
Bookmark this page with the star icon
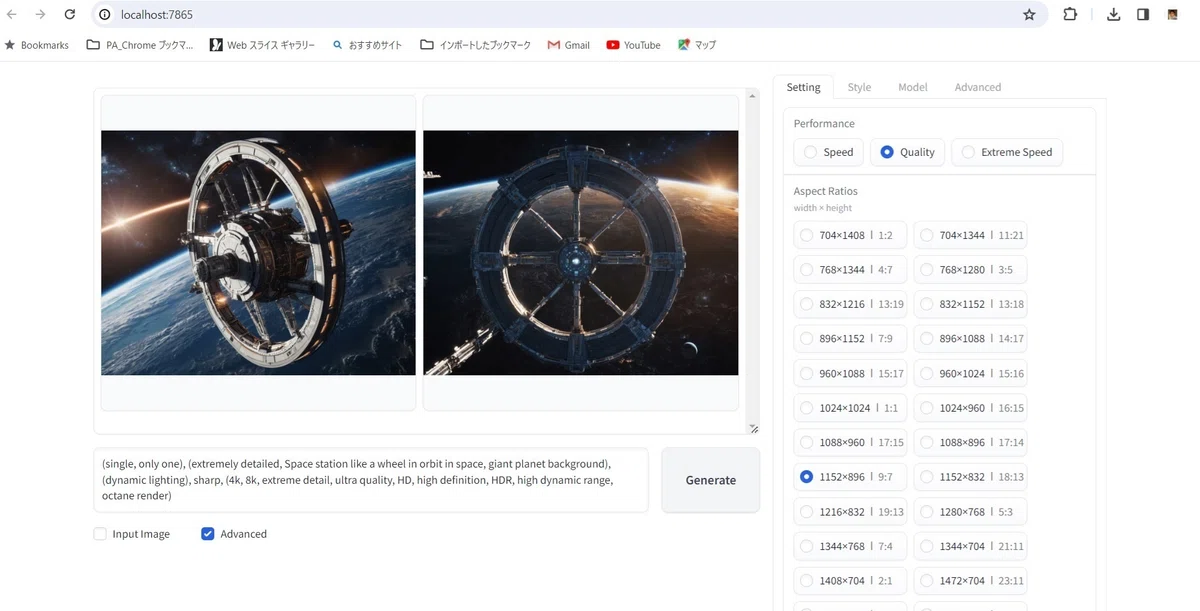pos(1029,15)
